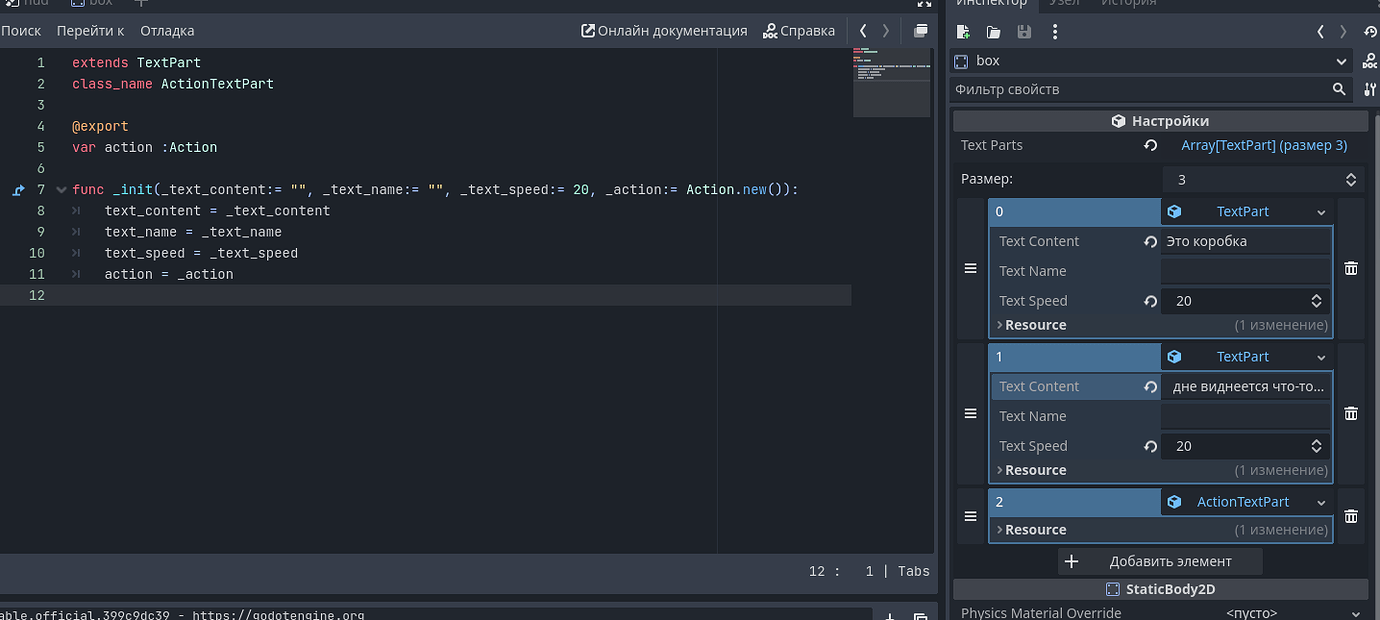The width and height of the screenshot is (1380, 620).
Task: Open the load resource folder icon
Action: point(992,31)
